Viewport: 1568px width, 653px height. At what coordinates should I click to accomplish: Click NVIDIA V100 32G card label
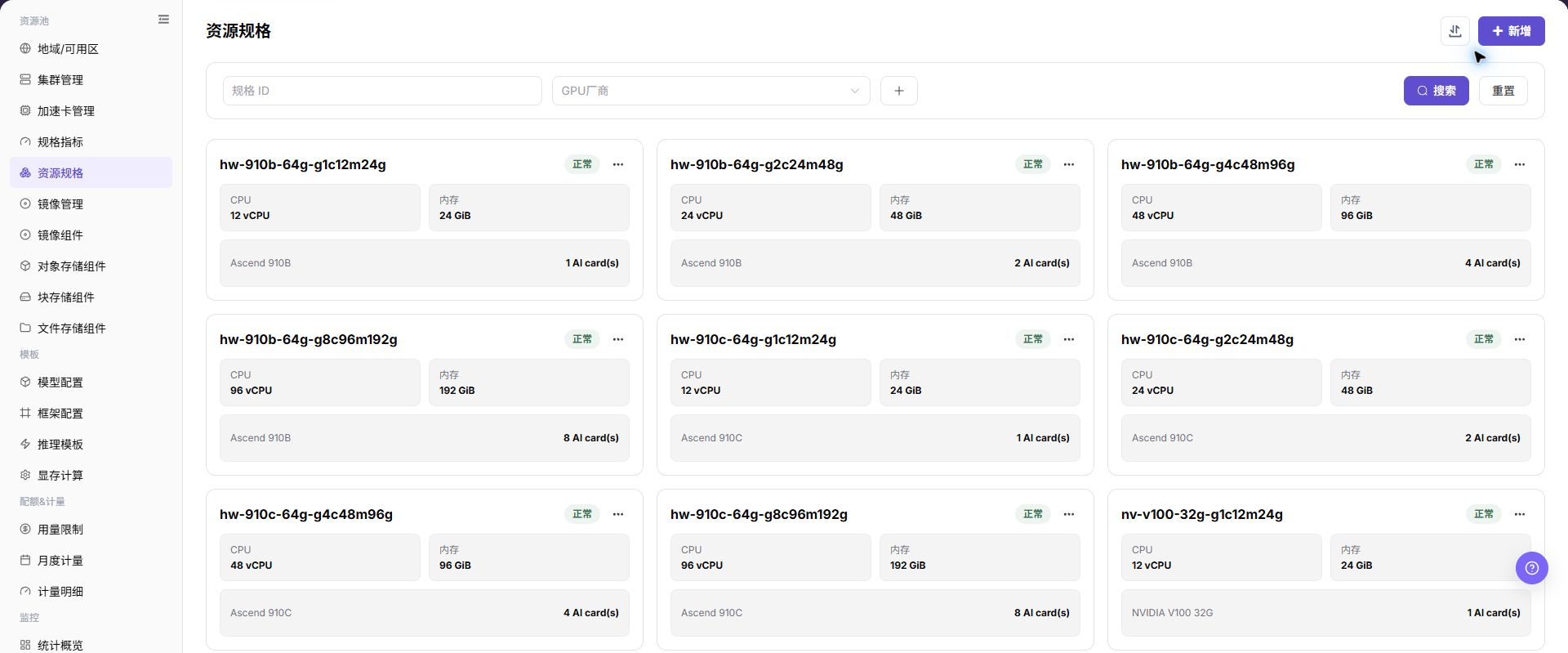(x=1172, y=613)
